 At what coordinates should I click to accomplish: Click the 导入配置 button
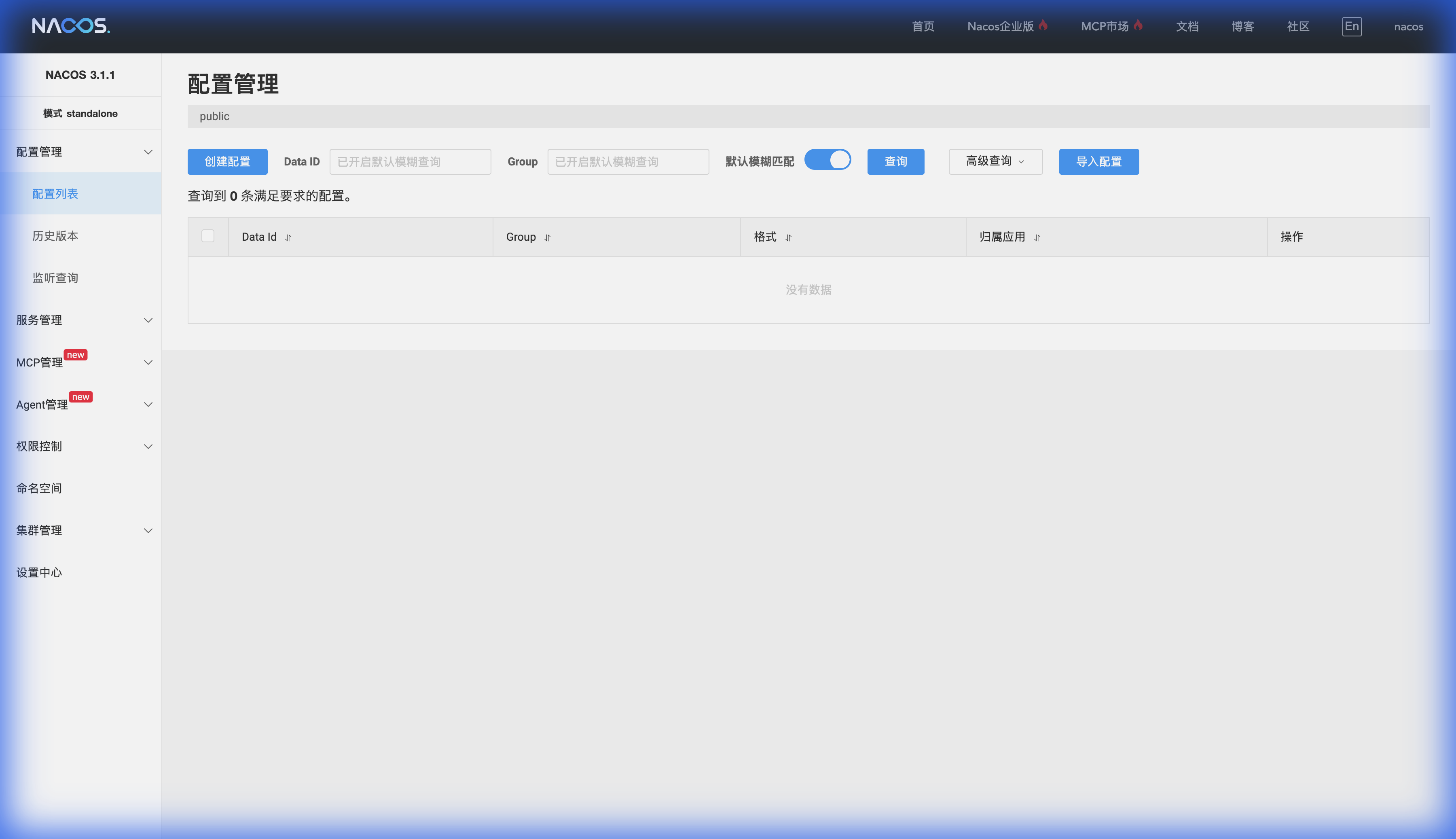click(x=1098, y=162)
